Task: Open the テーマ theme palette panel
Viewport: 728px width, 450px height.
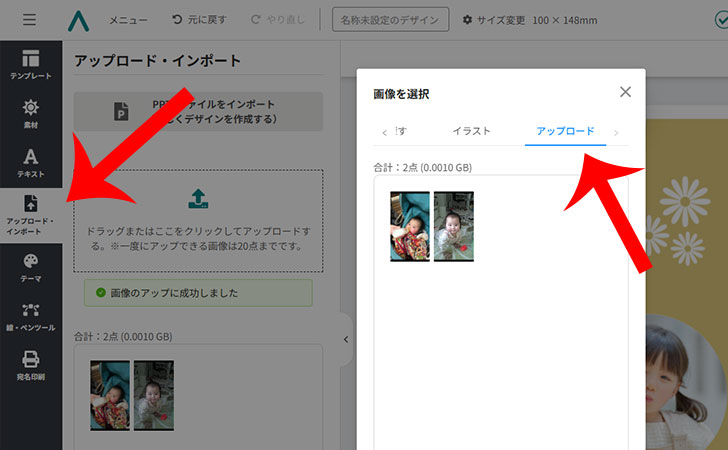Action: [x=31, y=265]
